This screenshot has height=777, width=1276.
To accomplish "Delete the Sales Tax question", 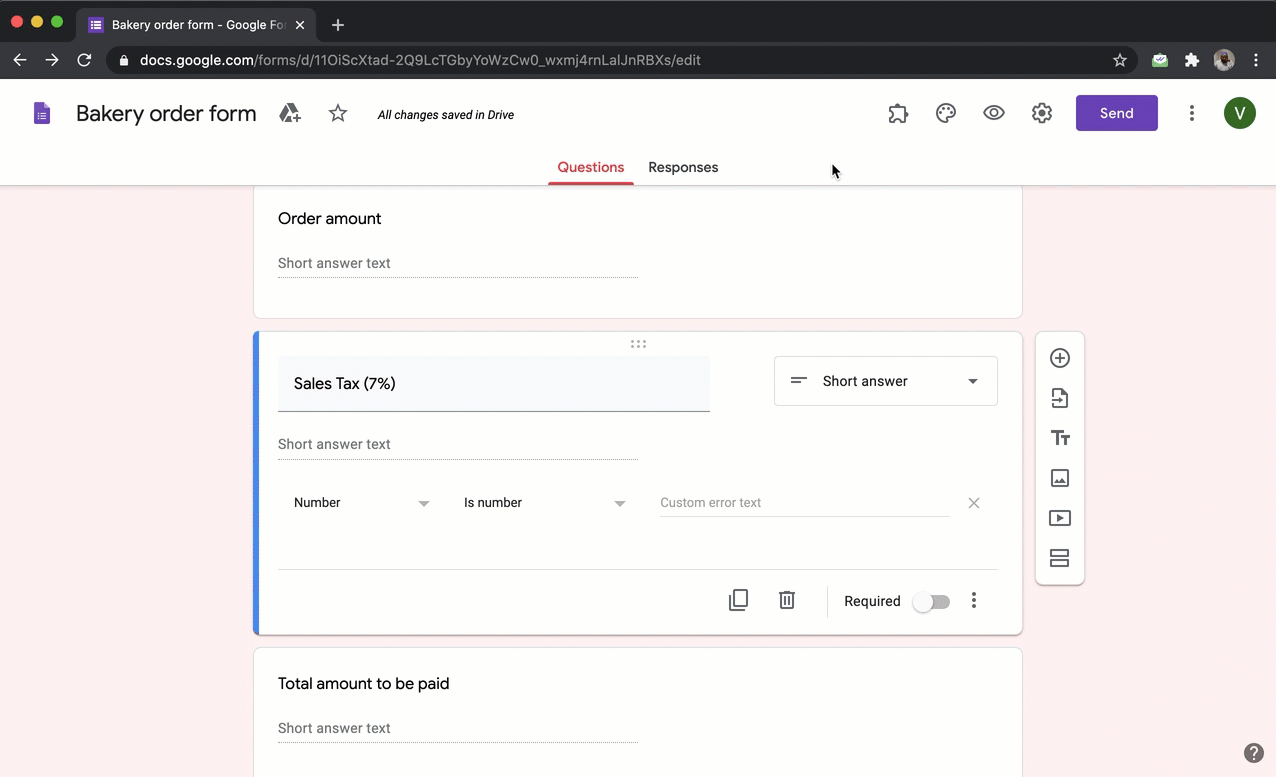I will [786, 600].
